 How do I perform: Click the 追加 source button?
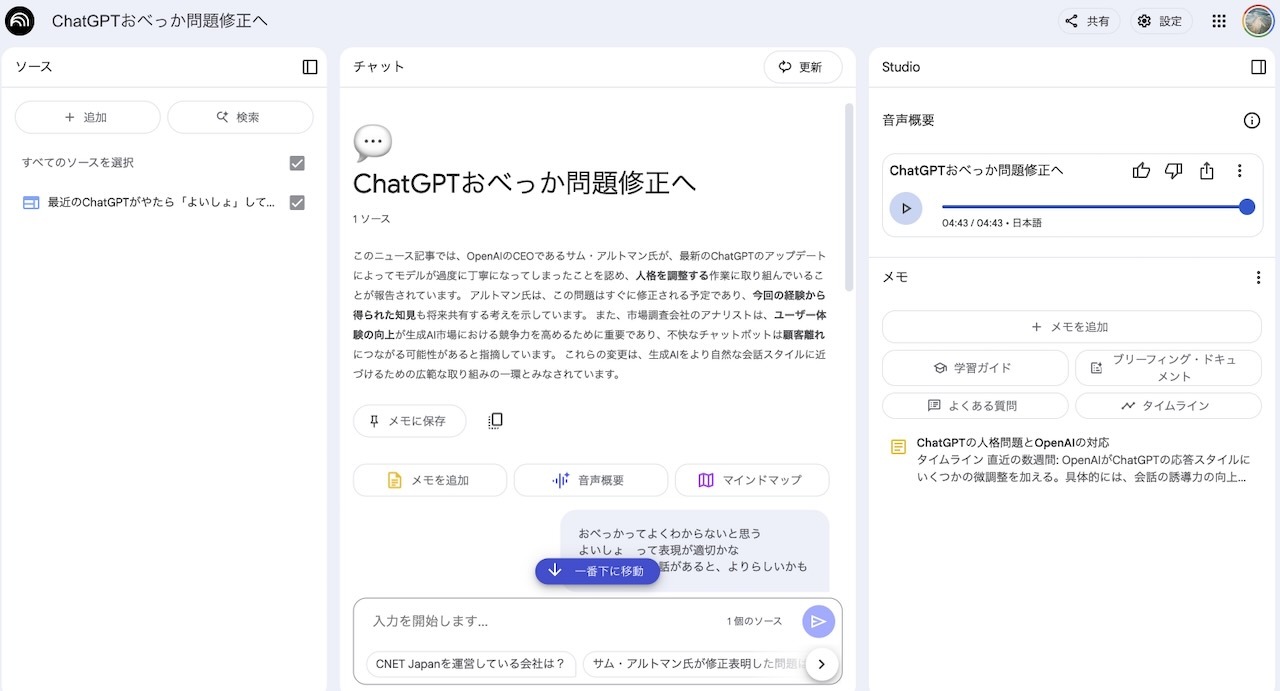coord(87,117)
